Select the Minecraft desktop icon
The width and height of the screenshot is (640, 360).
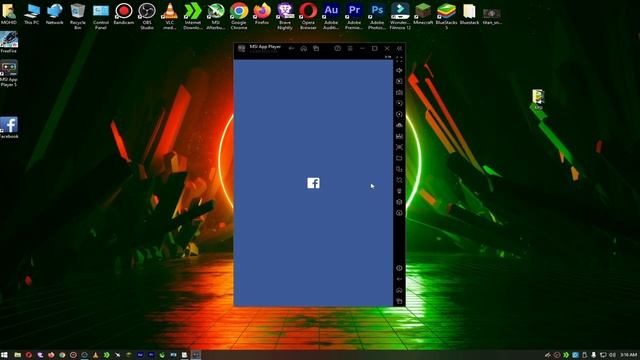pos(423,14)
